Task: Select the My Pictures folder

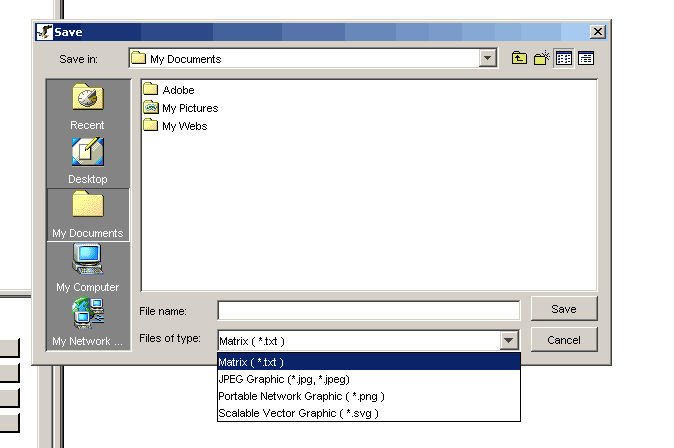Action: click(189, 108)
